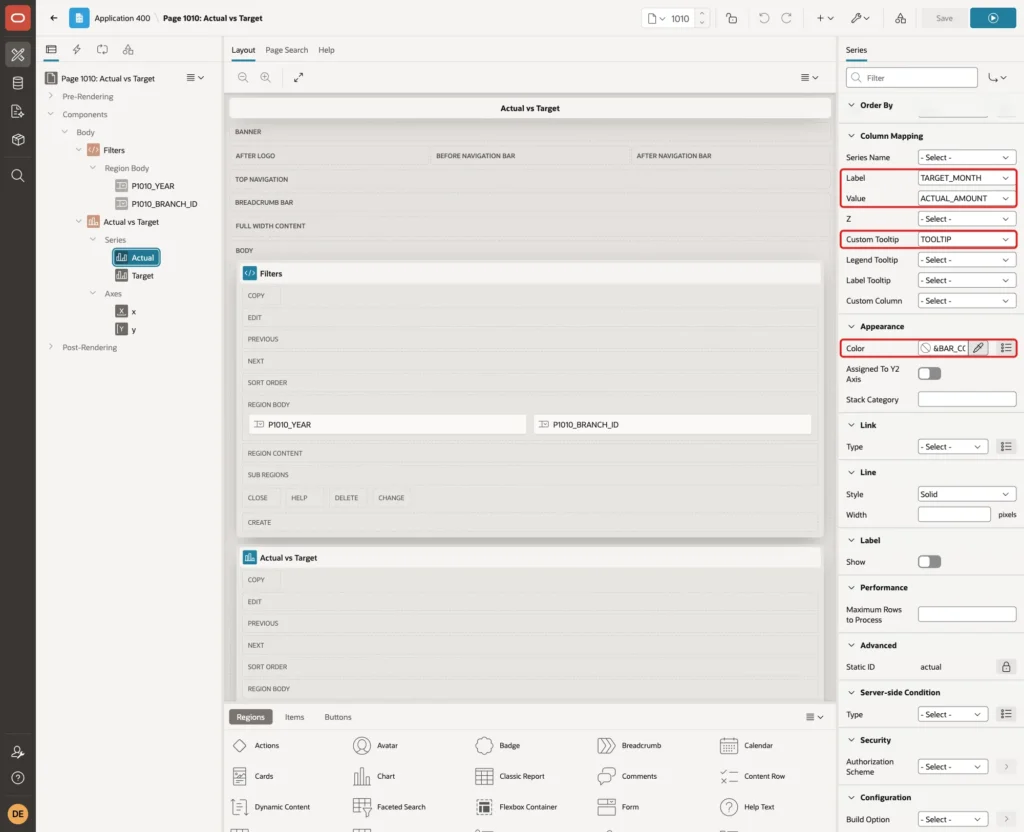The height and width of the screenshot is (832, 1024).
Task: Open the Authorization Scheme dropdown
Action: click(x=953, y=767)
